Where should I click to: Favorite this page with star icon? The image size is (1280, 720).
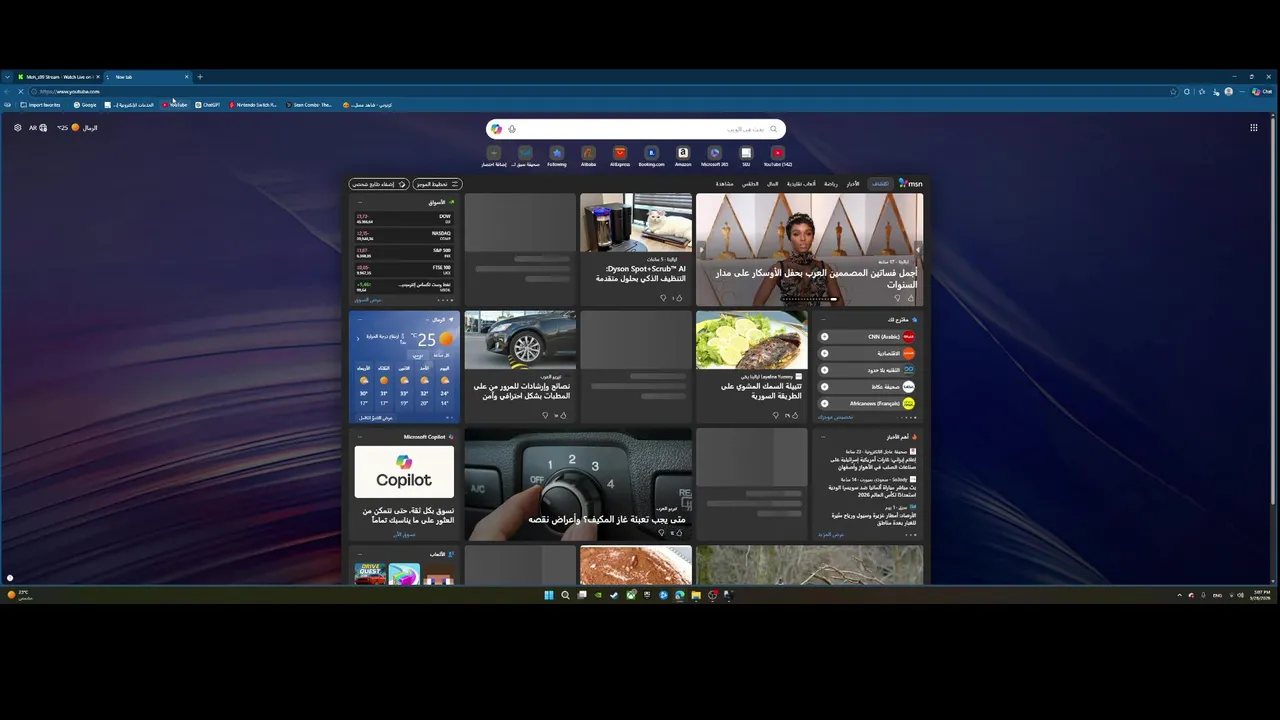(x=1173, y=91)
